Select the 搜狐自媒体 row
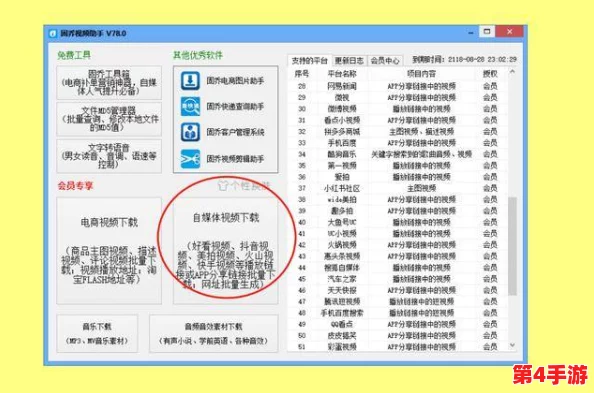The height and width of the screenshot is (393, 594). point(398,268)
